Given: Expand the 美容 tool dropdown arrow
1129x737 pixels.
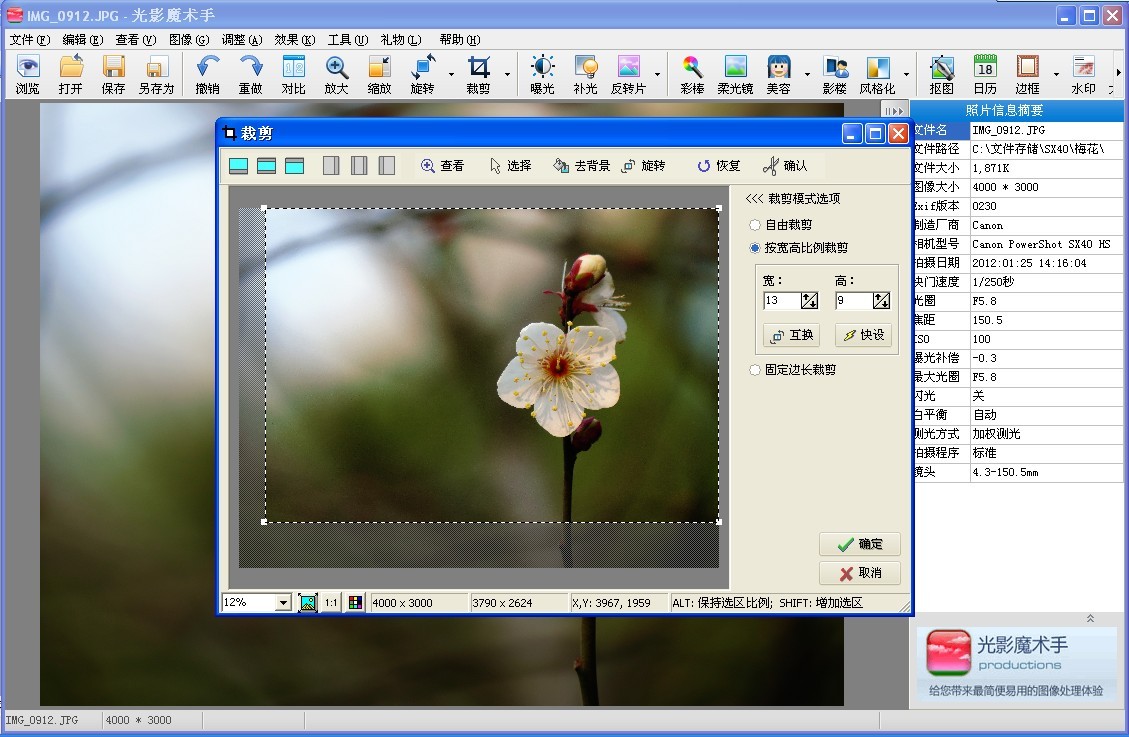Looking at the screenshot, I should point(807,75).
